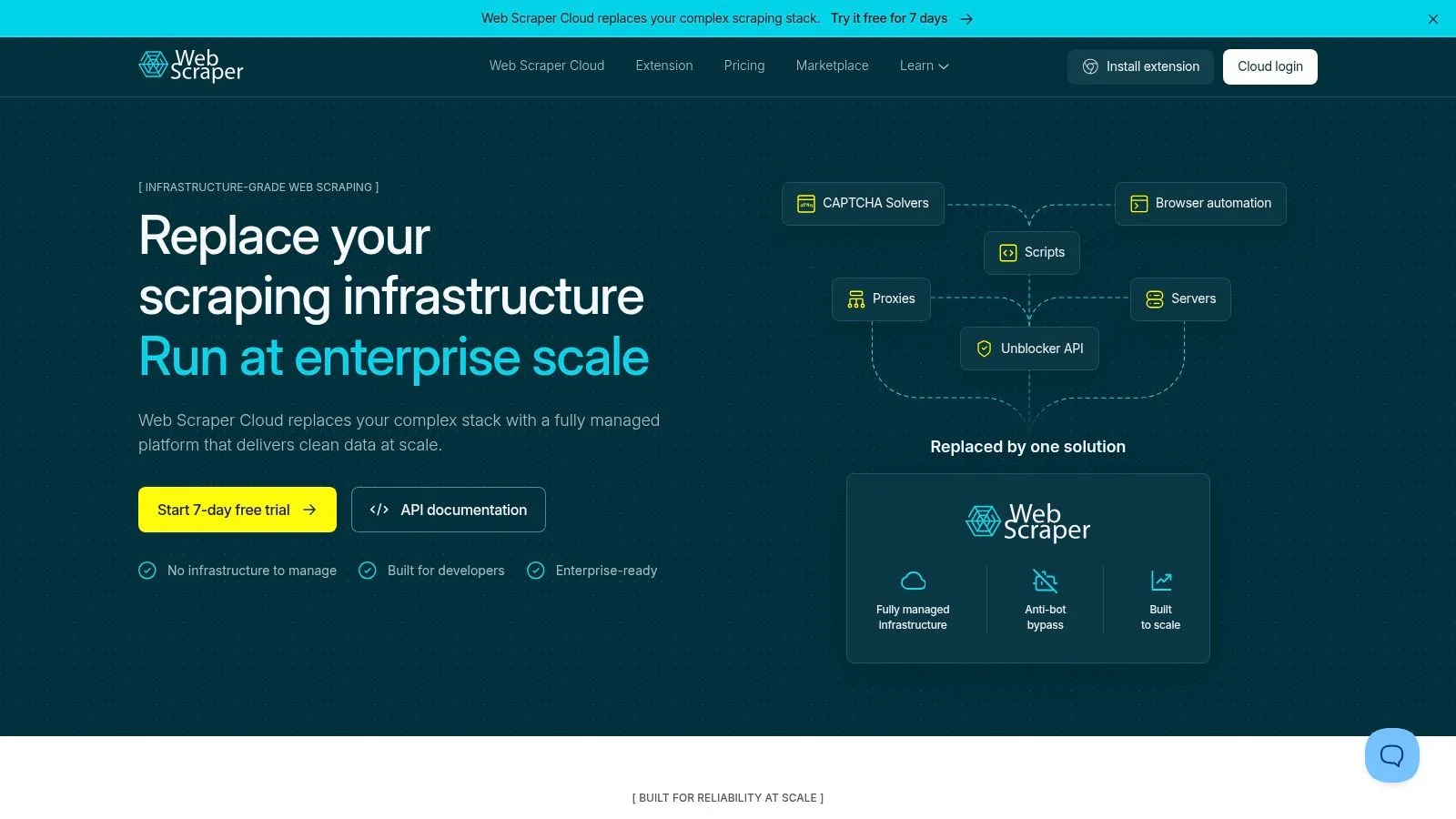Click the arrow icon in the announcement banner
The image size is (1456, 819).
[x=966, y=19]
